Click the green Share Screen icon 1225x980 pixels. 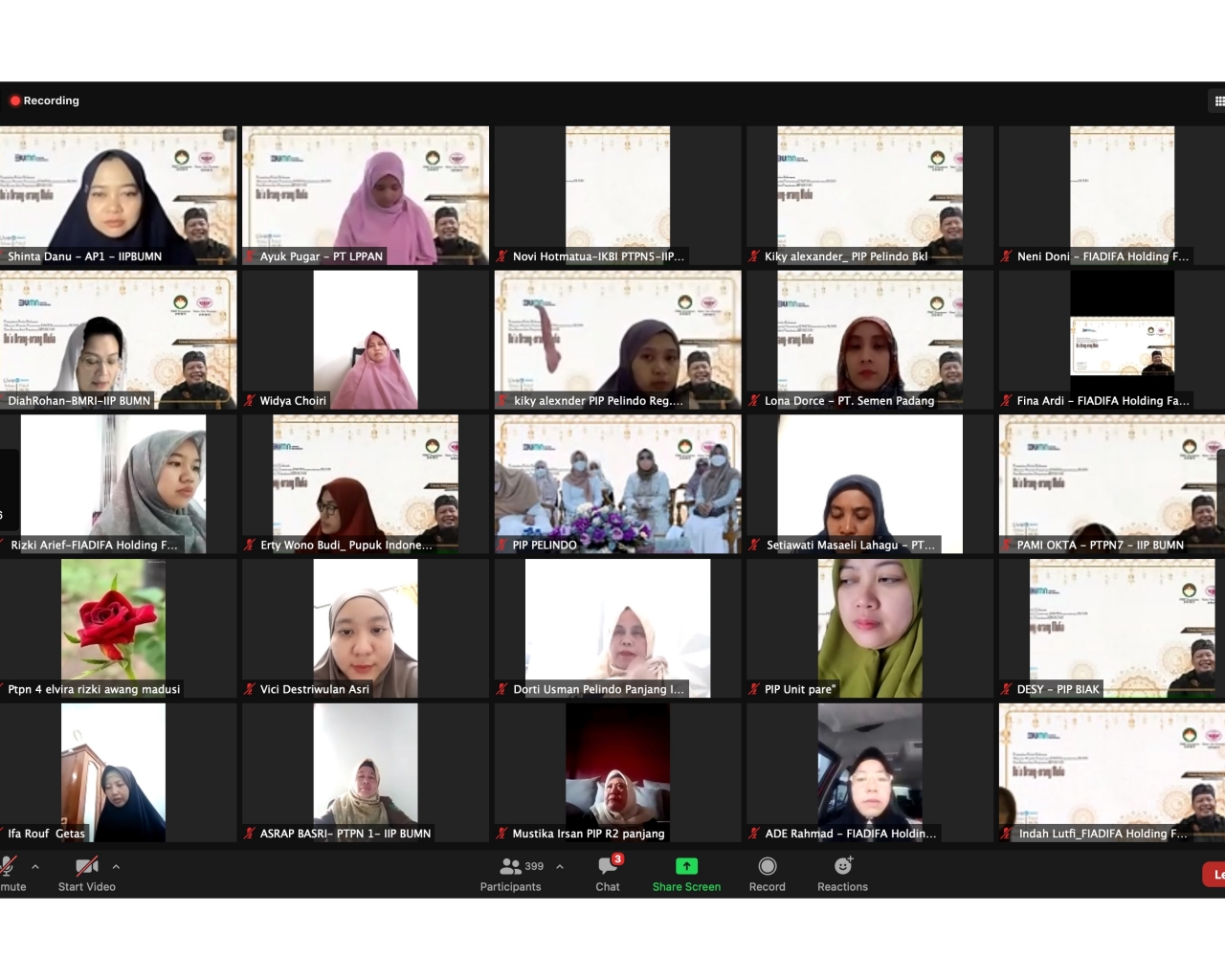click(x=686, y=866)
